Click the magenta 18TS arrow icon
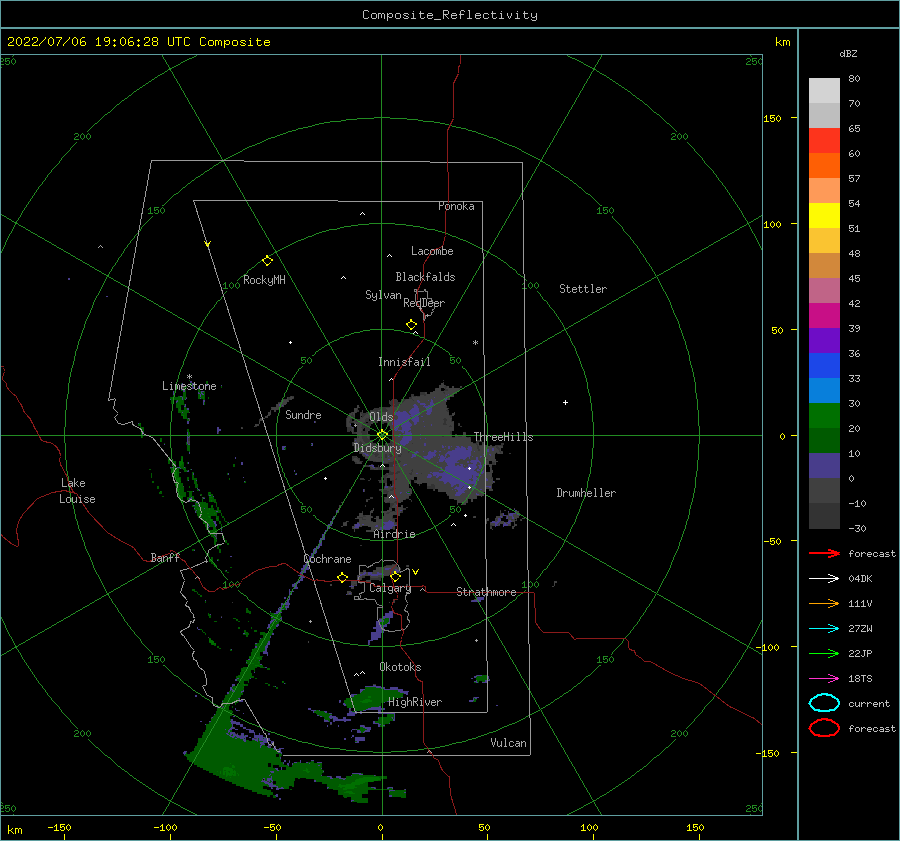 pyautogui.click(x=824, y=679)
